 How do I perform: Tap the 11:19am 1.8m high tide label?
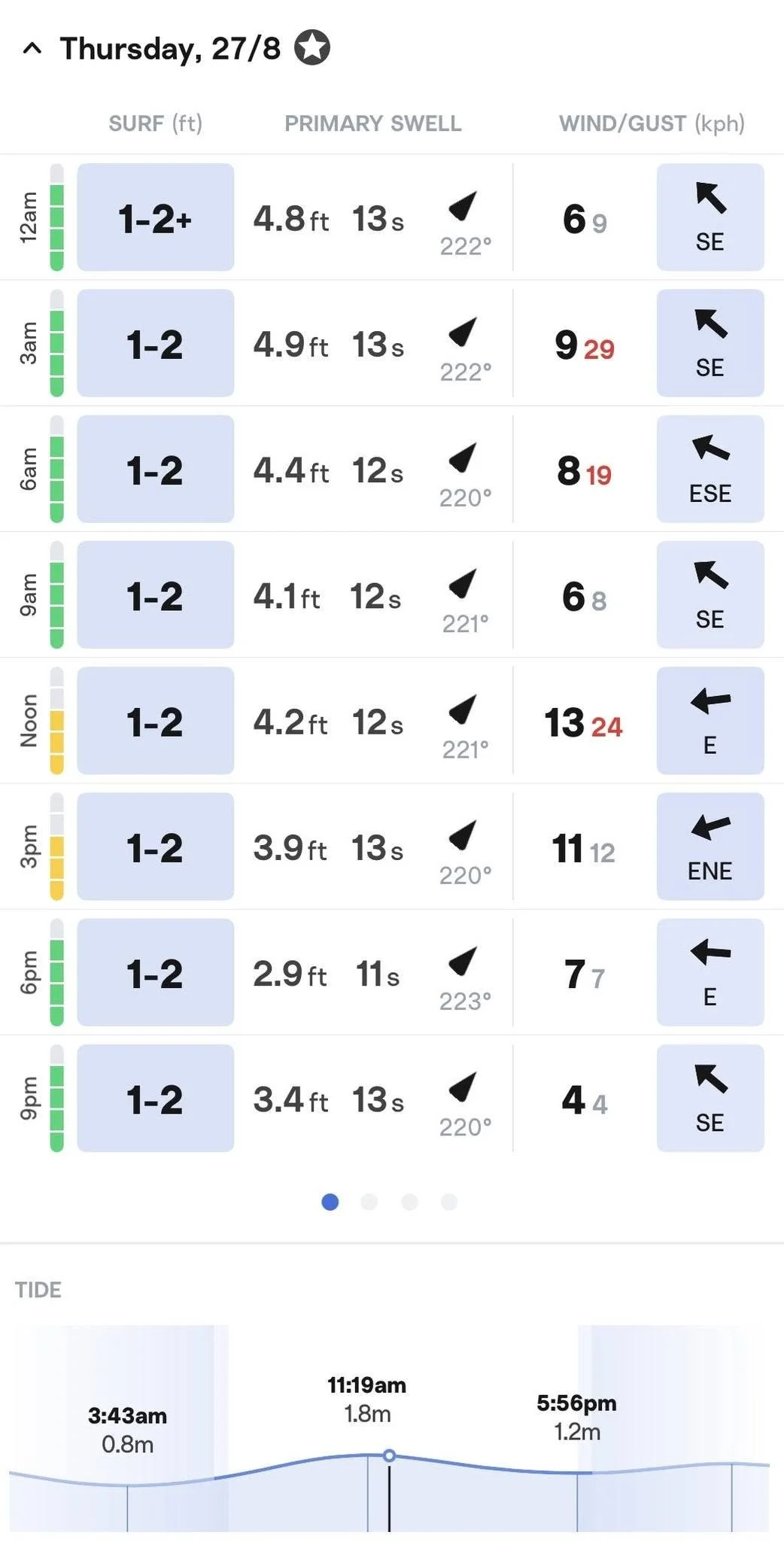367,1399
